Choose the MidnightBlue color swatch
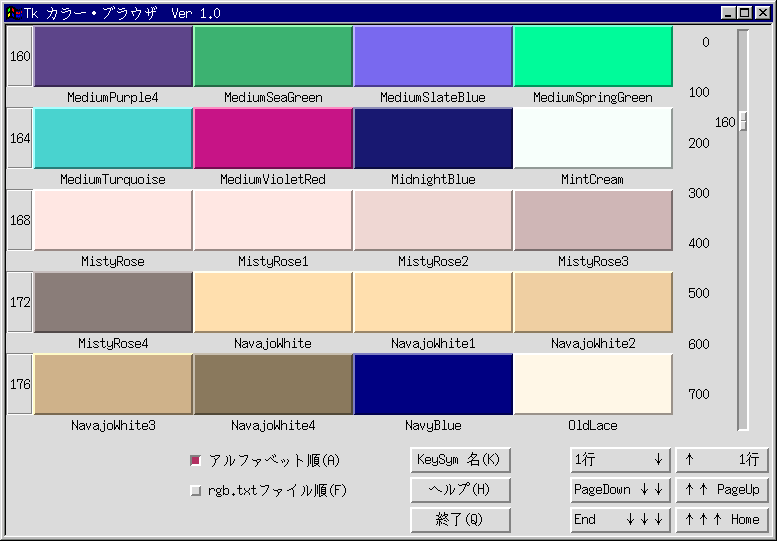Screen dimensions: 777x541 coord(433,139)
